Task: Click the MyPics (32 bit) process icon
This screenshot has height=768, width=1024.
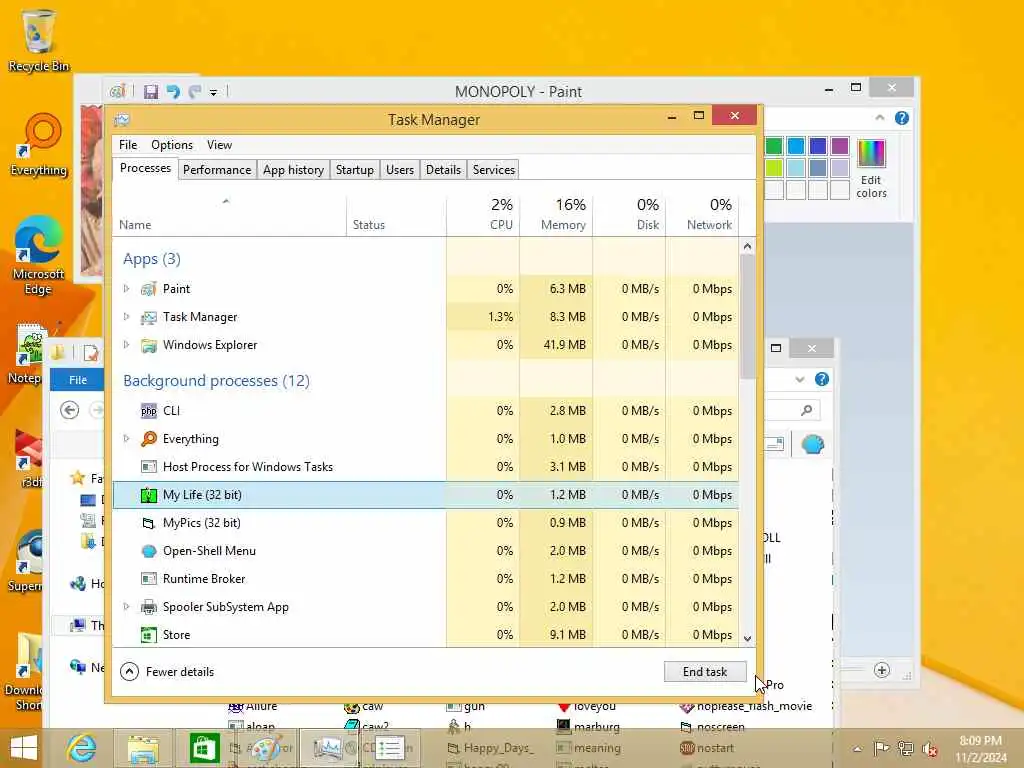Action: pyautogui.click(x=149, y=523)
